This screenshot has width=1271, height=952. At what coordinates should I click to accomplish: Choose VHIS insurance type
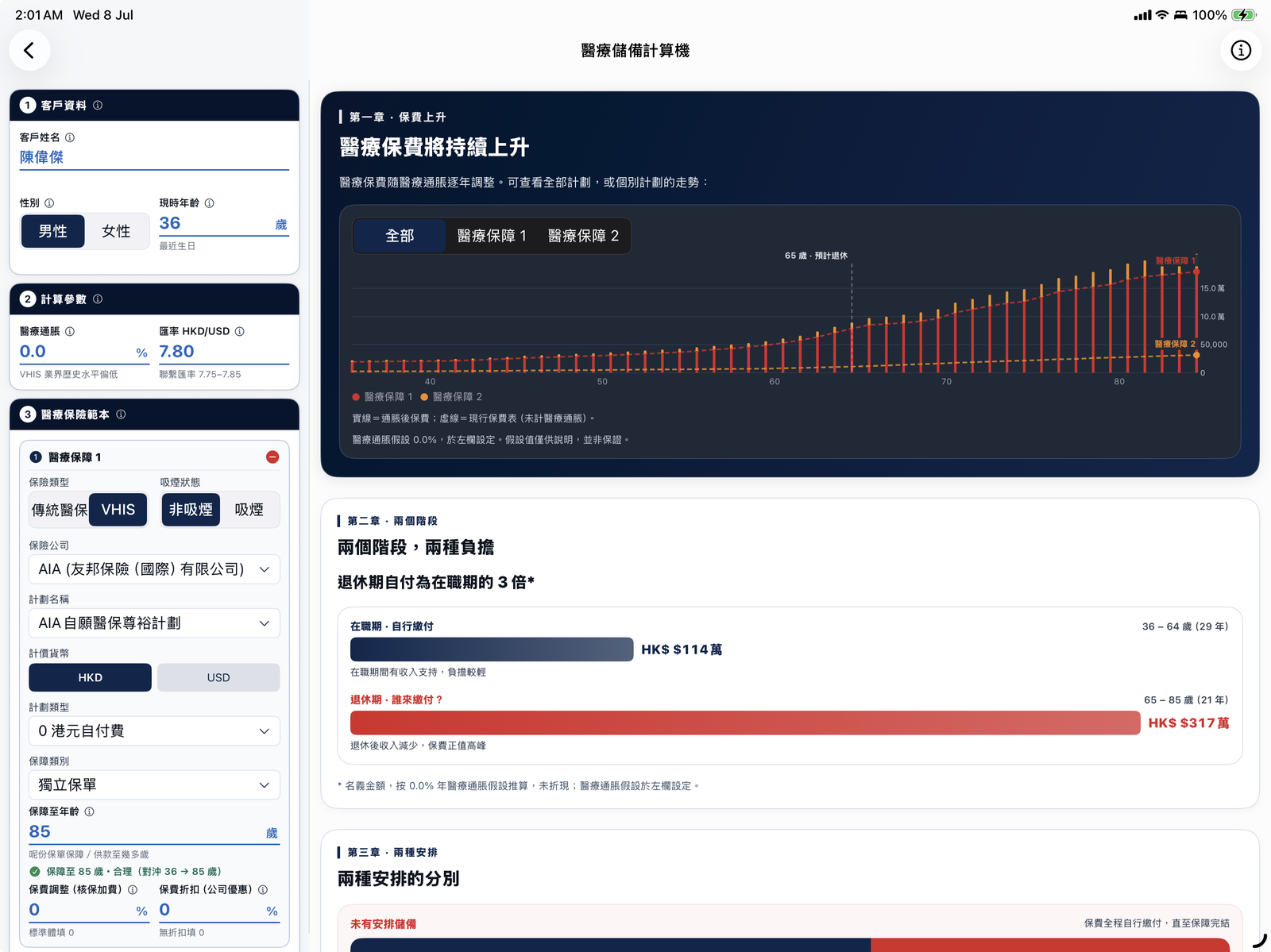tap(118, 510)
